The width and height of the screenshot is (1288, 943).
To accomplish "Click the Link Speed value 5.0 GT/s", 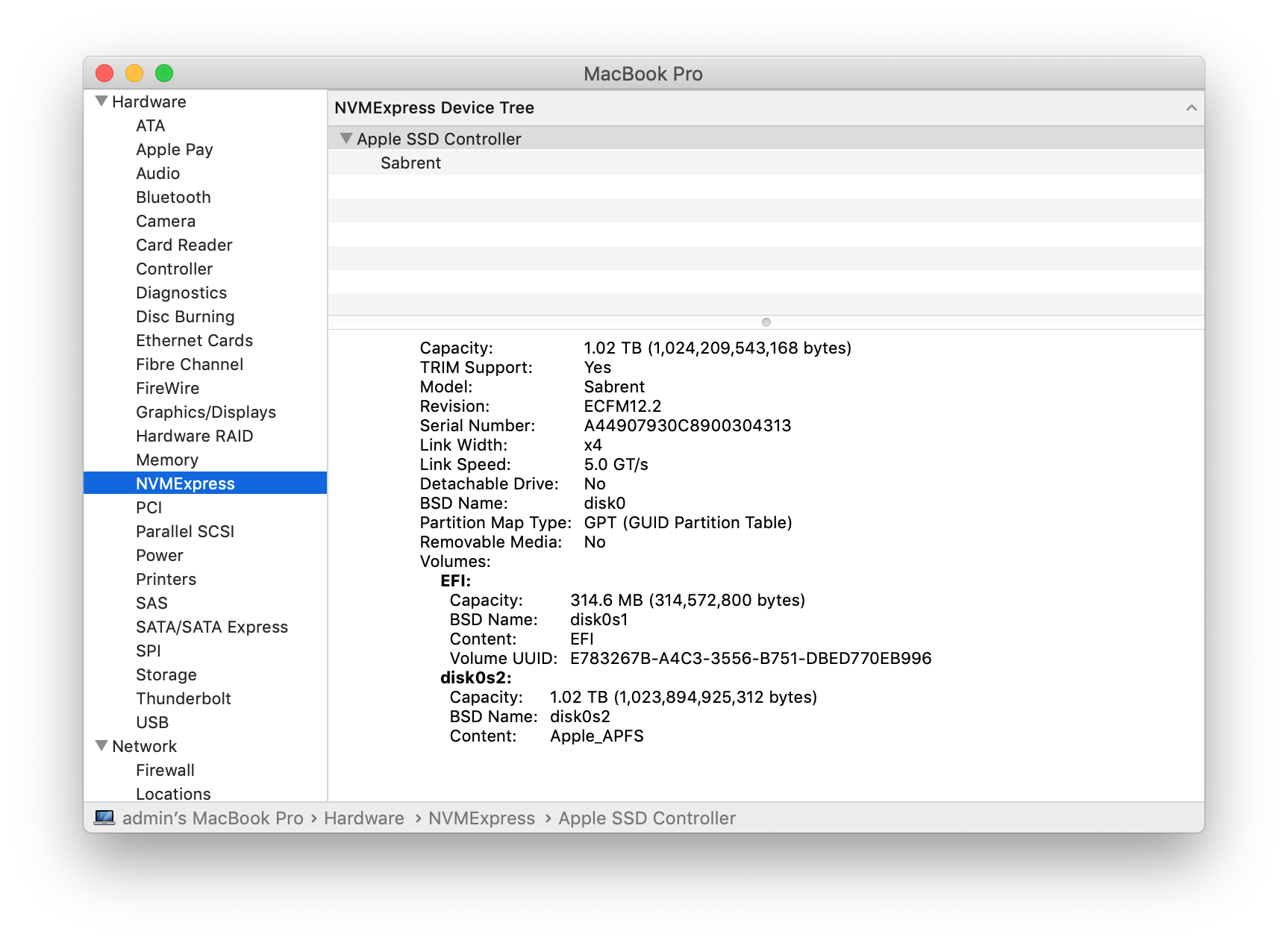I will (616, 464).
